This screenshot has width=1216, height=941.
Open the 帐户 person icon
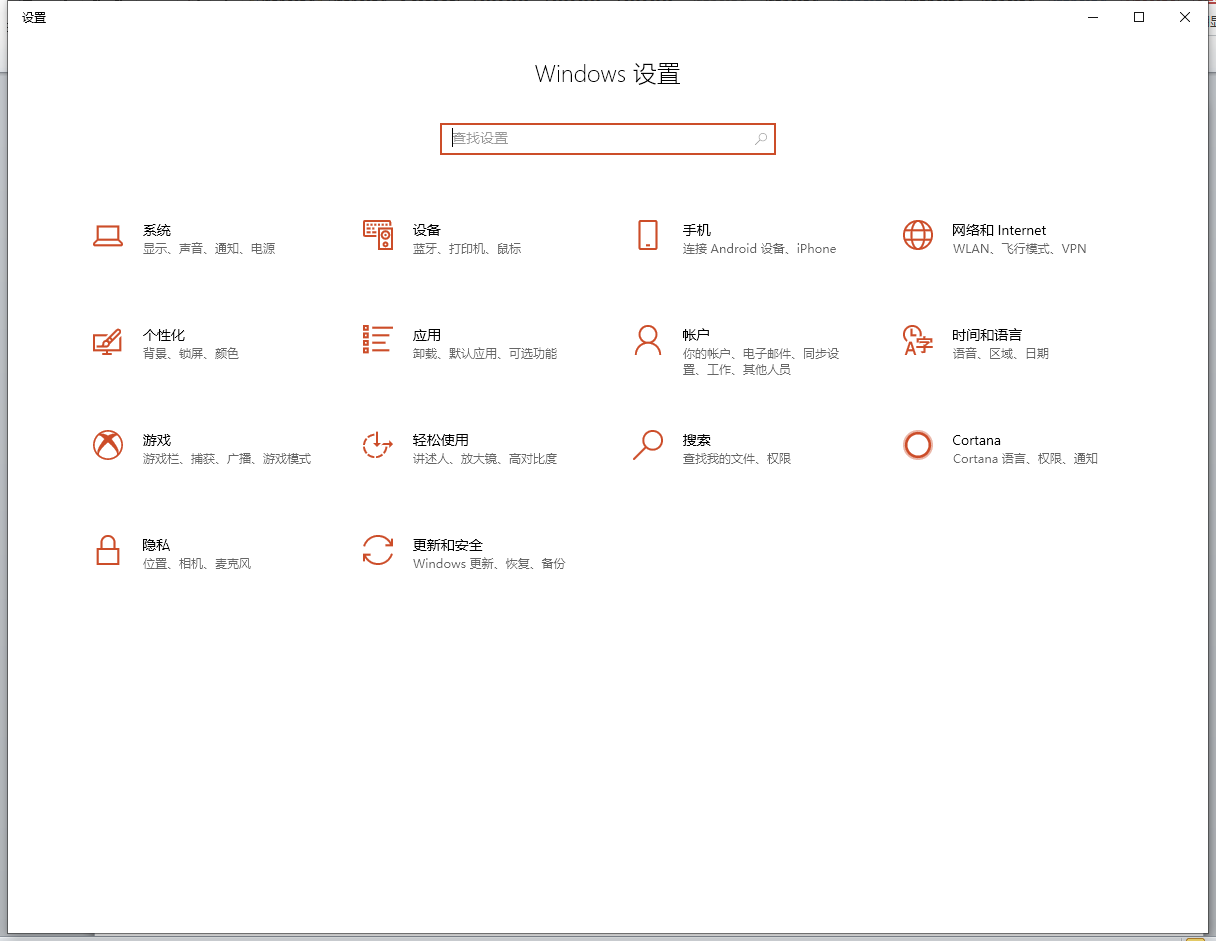(648, 340)
